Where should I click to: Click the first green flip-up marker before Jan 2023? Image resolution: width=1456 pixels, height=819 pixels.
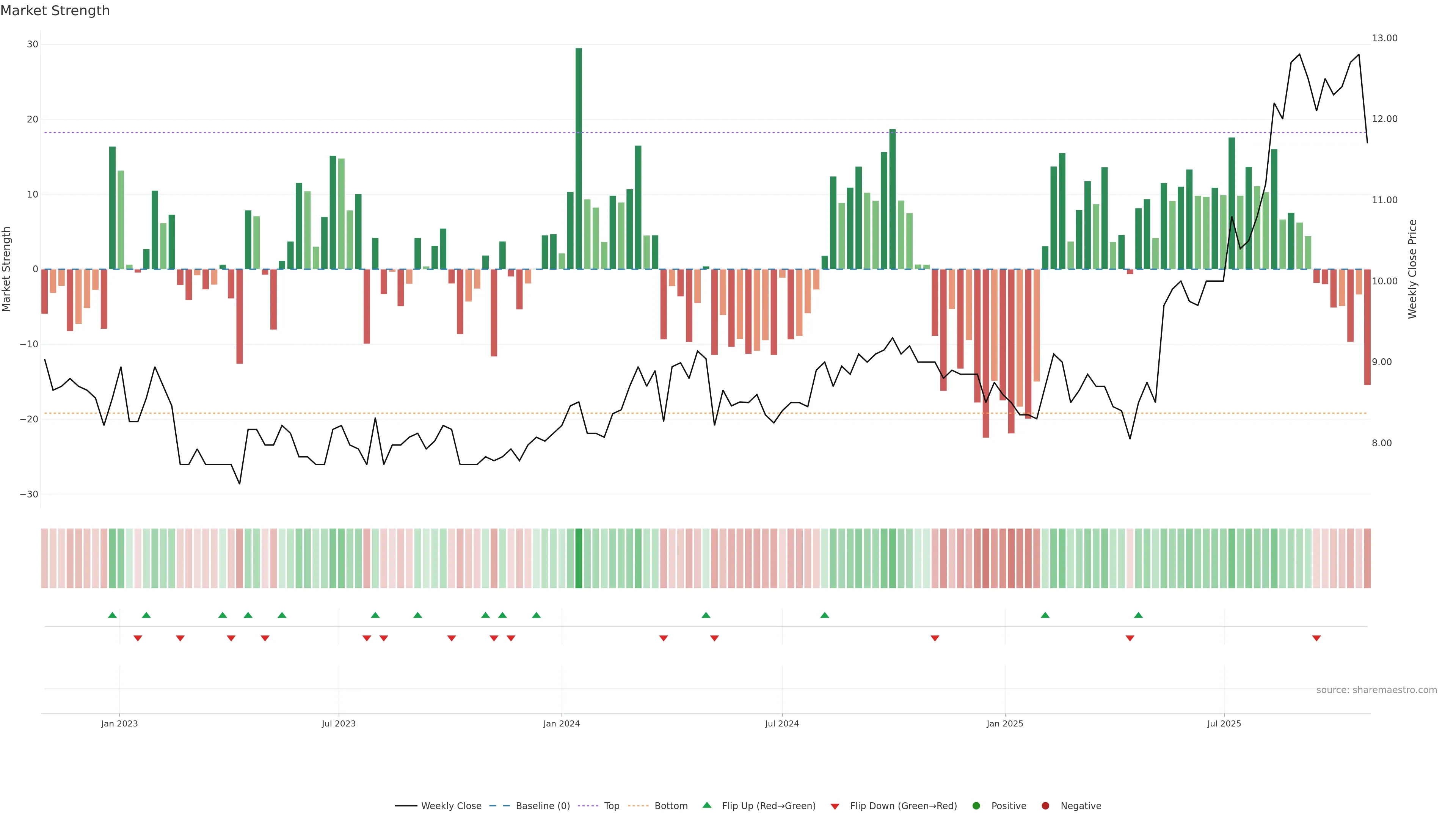click(x=113, y=615)
